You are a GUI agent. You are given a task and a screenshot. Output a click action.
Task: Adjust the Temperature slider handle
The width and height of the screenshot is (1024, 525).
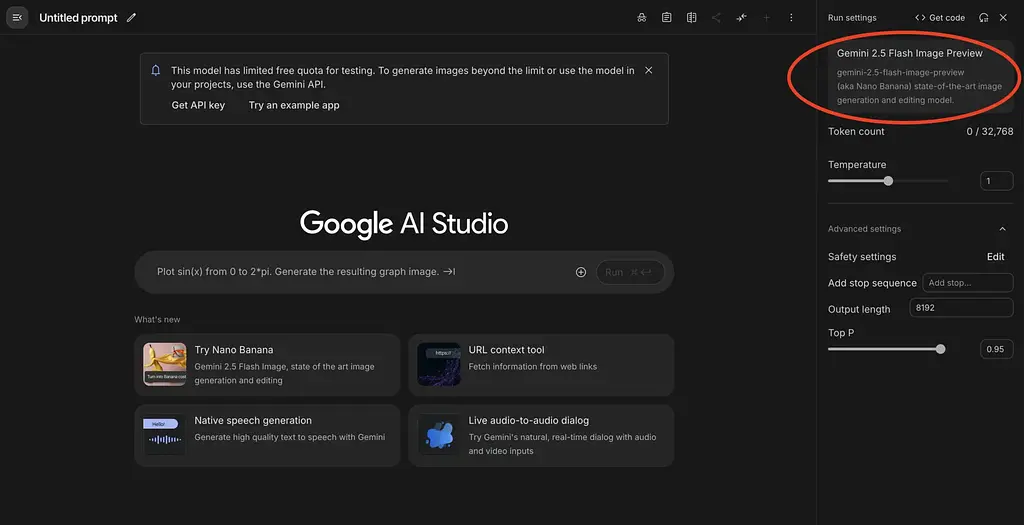coord(888,181)
